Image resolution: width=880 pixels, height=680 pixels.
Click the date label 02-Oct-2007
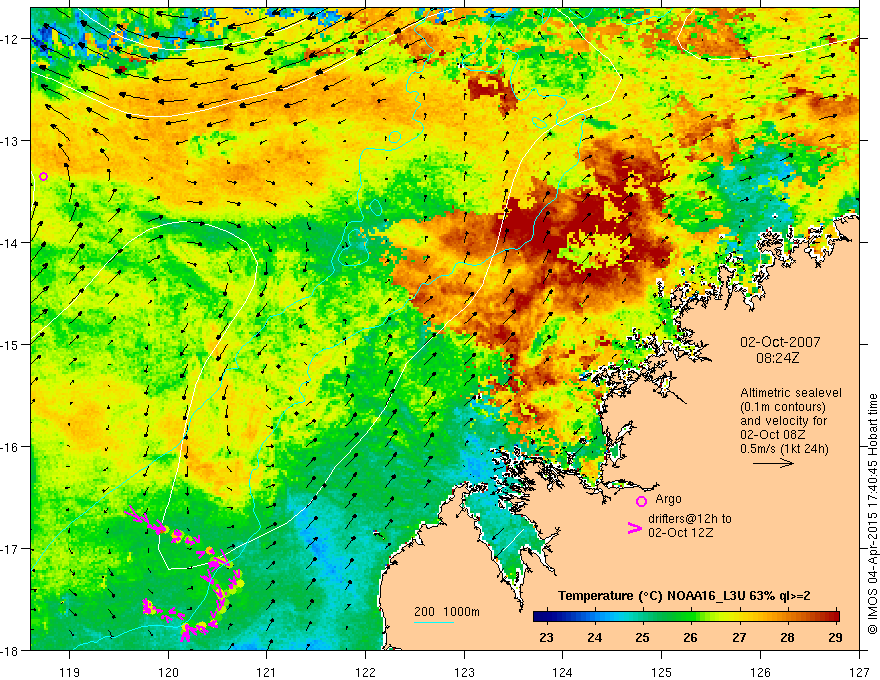coord(780,342)
